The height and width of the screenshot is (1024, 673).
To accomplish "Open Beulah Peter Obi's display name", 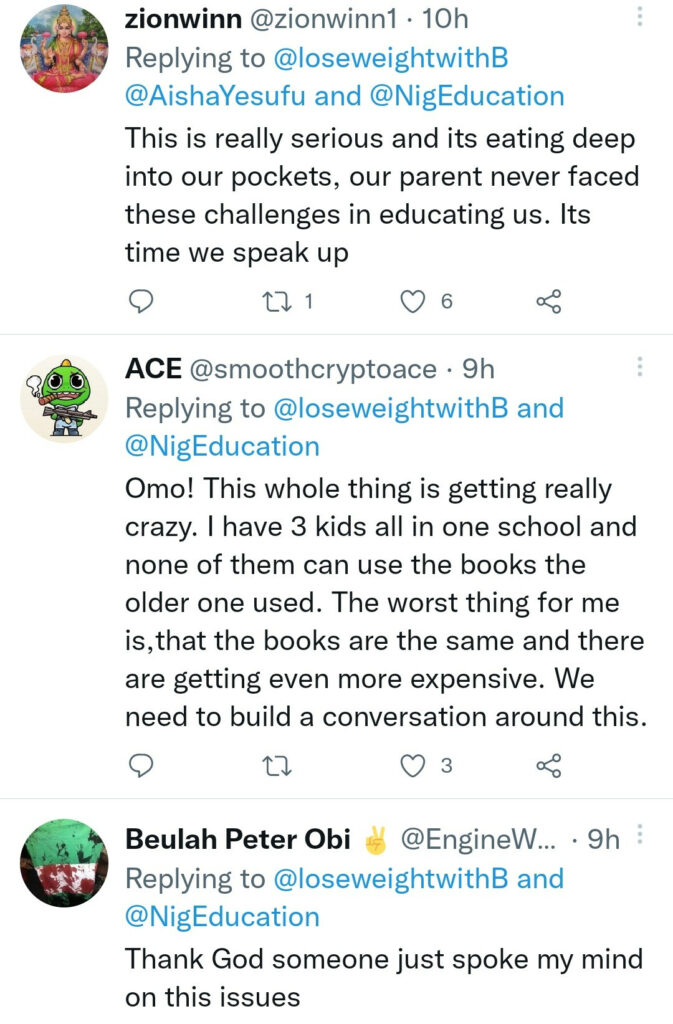I will coord(238,840).
